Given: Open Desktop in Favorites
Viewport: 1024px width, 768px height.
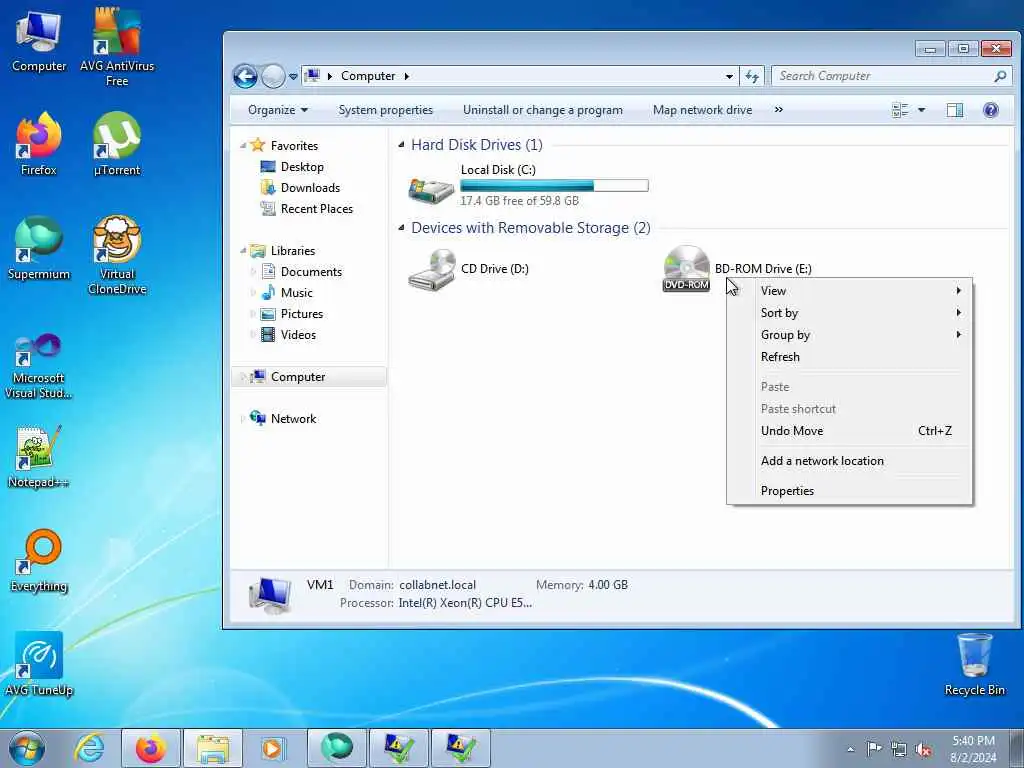Looking at the screenshot, I should [302, 167].
